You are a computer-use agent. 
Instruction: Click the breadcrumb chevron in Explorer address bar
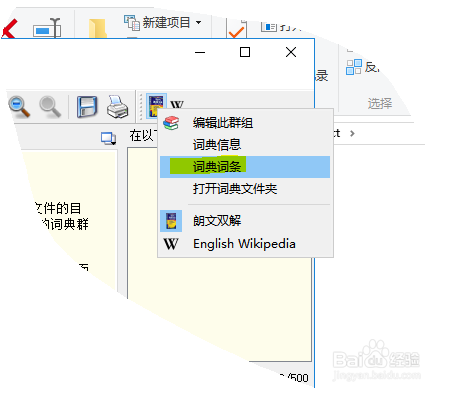[352, 134]
